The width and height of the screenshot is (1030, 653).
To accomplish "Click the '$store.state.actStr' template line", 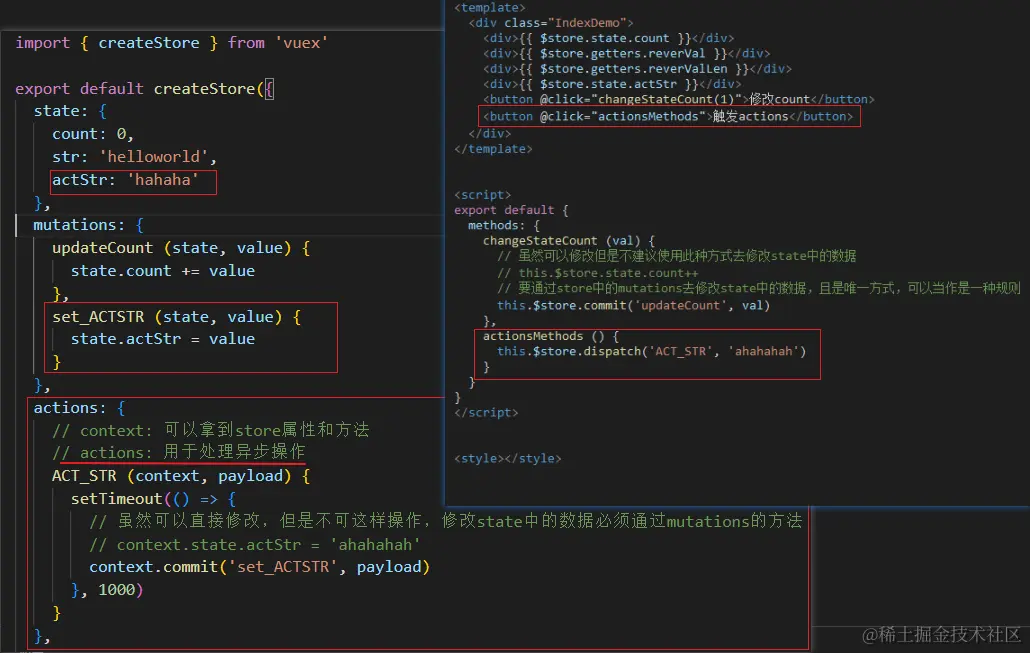I will pyautogui.click(x=612, y=84).
